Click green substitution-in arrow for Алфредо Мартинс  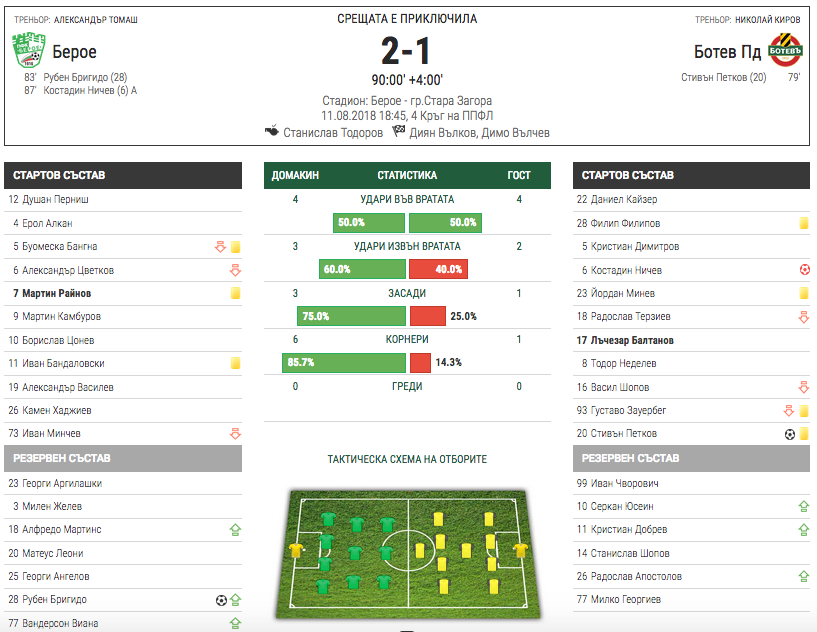(x=236, y=530)
